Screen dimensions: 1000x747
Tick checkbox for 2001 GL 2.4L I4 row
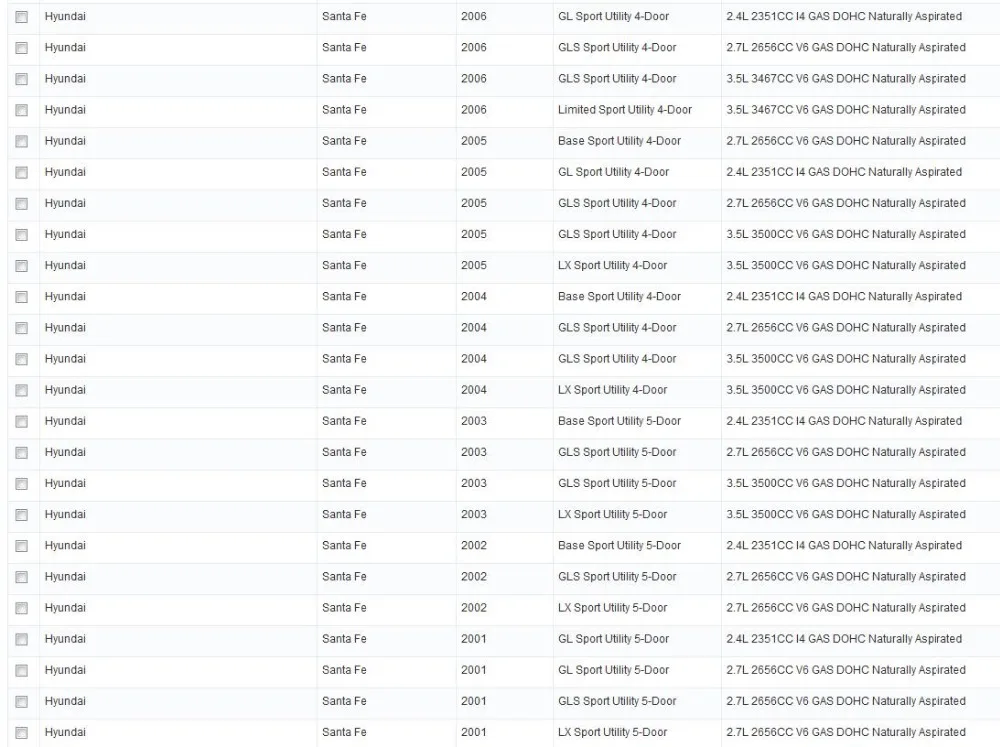pos(22,640)
